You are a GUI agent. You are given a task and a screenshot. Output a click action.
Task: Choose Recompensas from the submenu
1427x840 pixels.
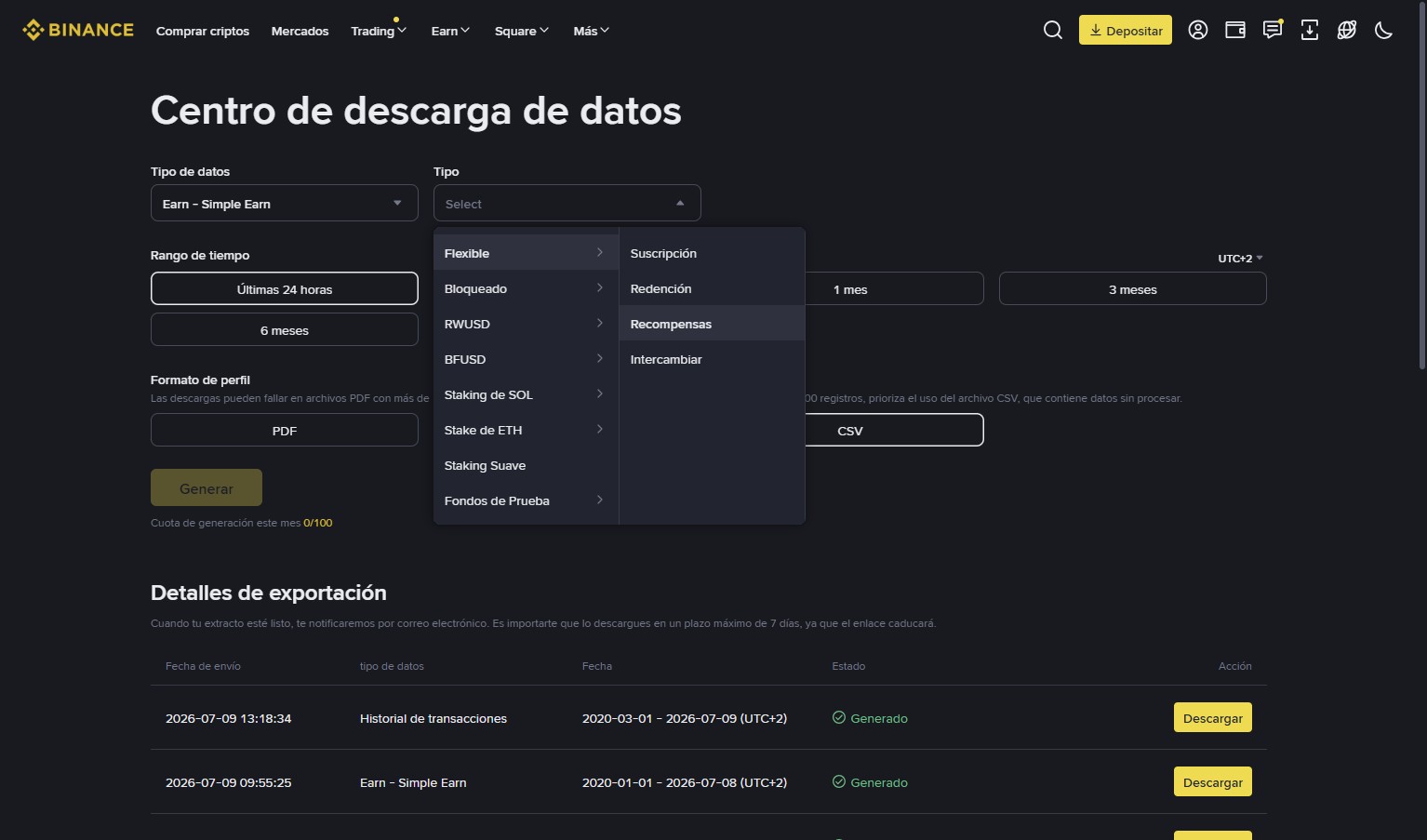click(712, 324)
